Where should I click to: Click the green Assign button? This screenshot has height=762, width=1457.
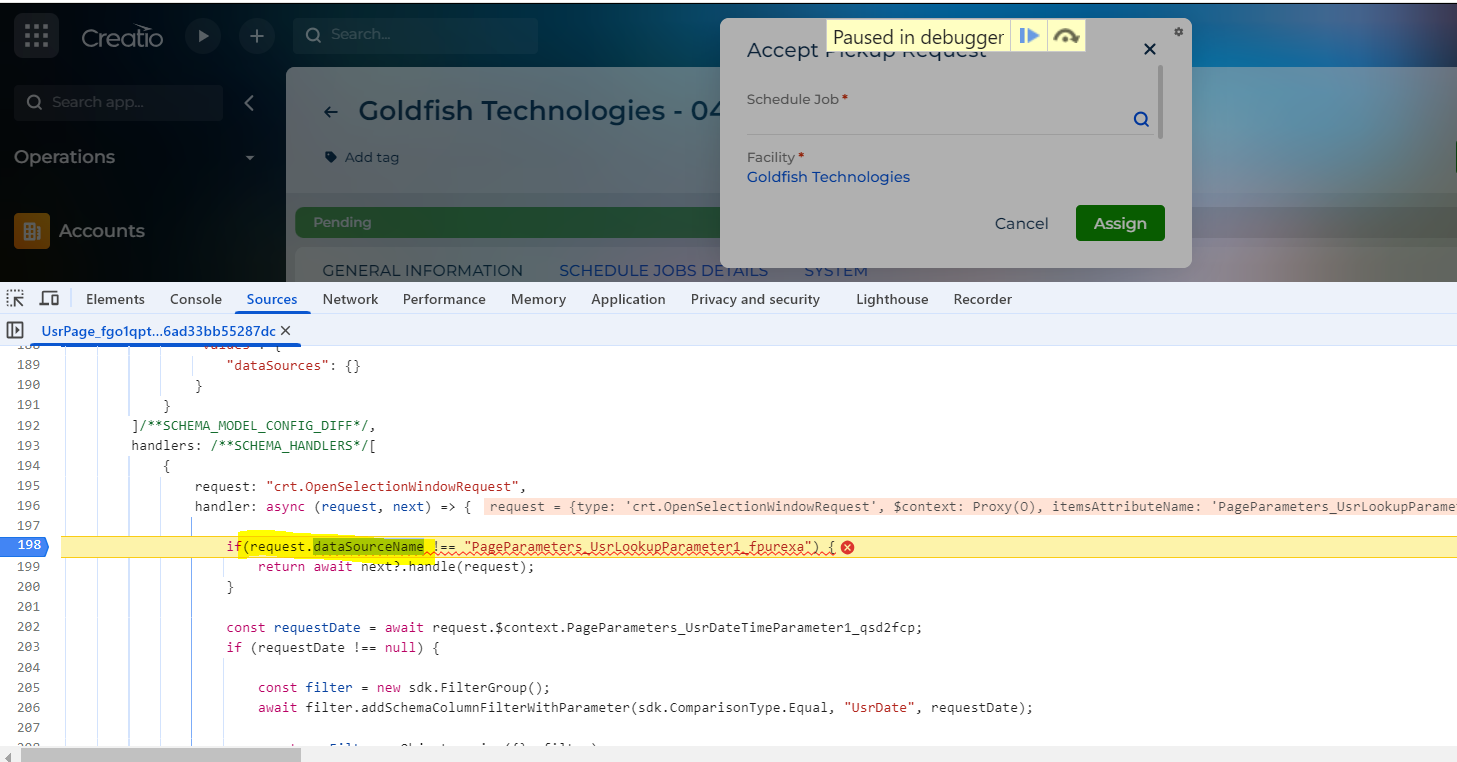[1120, 223]
